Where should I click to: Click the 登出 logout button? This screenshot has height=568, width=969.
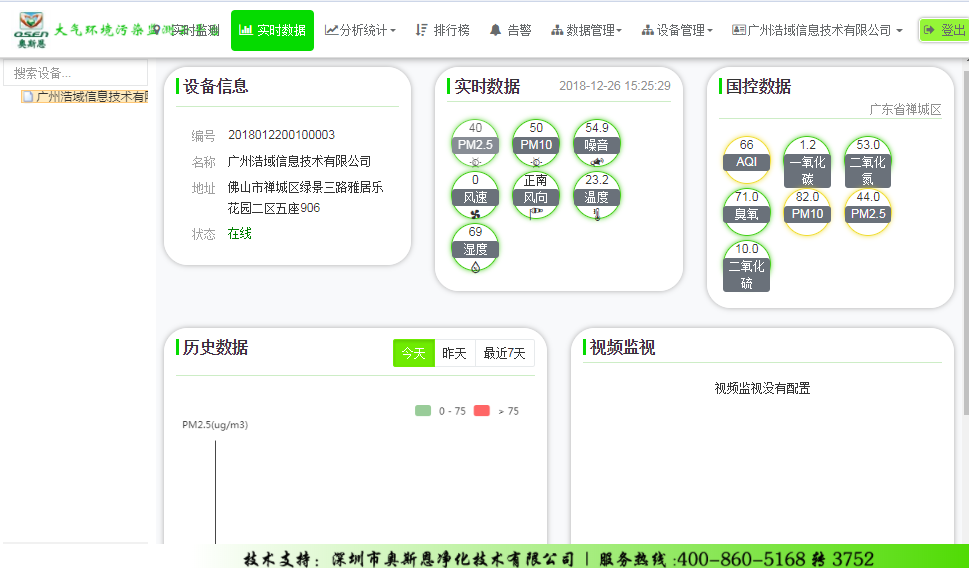click(x=943, y=30)
